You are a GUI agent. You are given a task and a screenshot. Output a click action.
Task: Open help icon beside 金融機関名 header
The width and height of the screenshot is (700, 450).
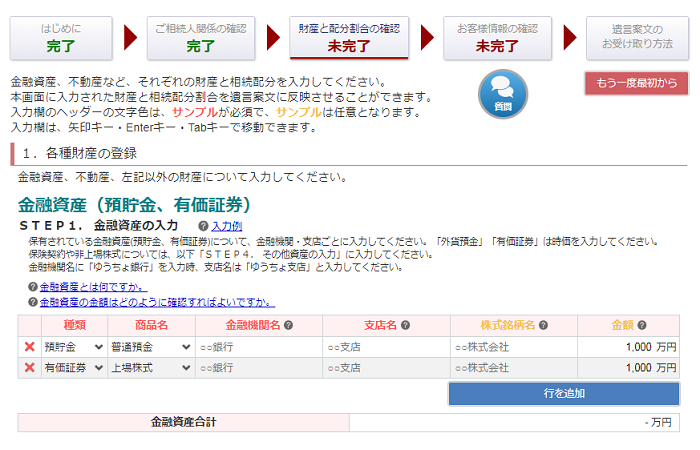[288, 325]
